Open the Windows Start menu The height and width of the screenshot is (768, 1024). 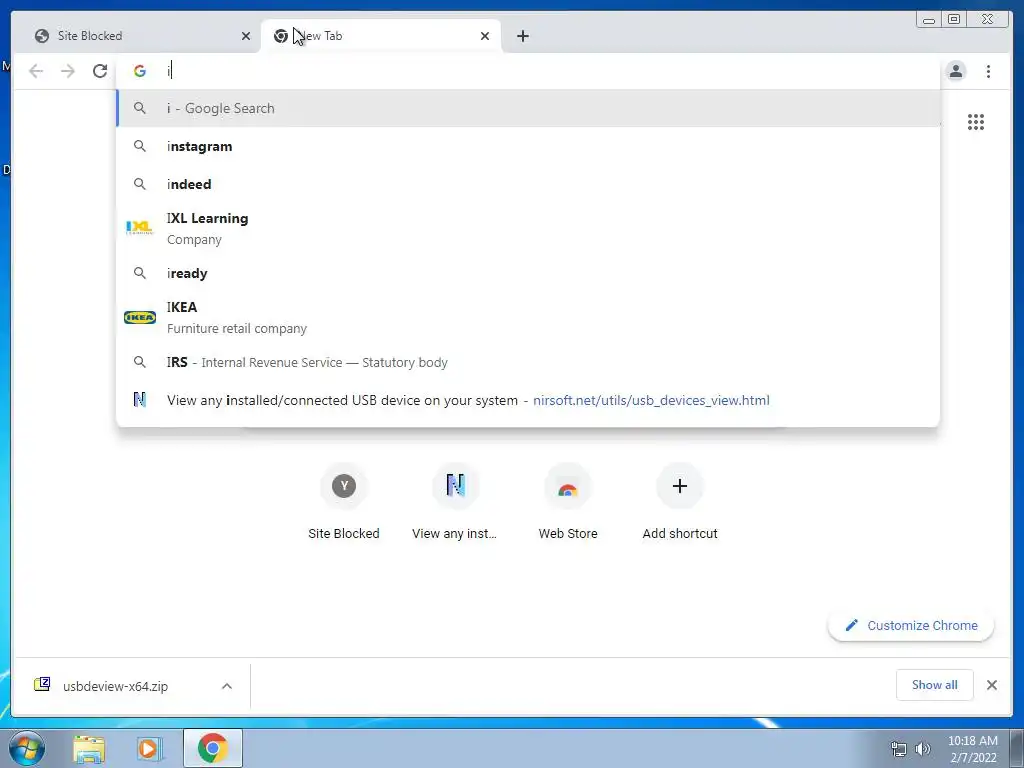tap(27, 748)
